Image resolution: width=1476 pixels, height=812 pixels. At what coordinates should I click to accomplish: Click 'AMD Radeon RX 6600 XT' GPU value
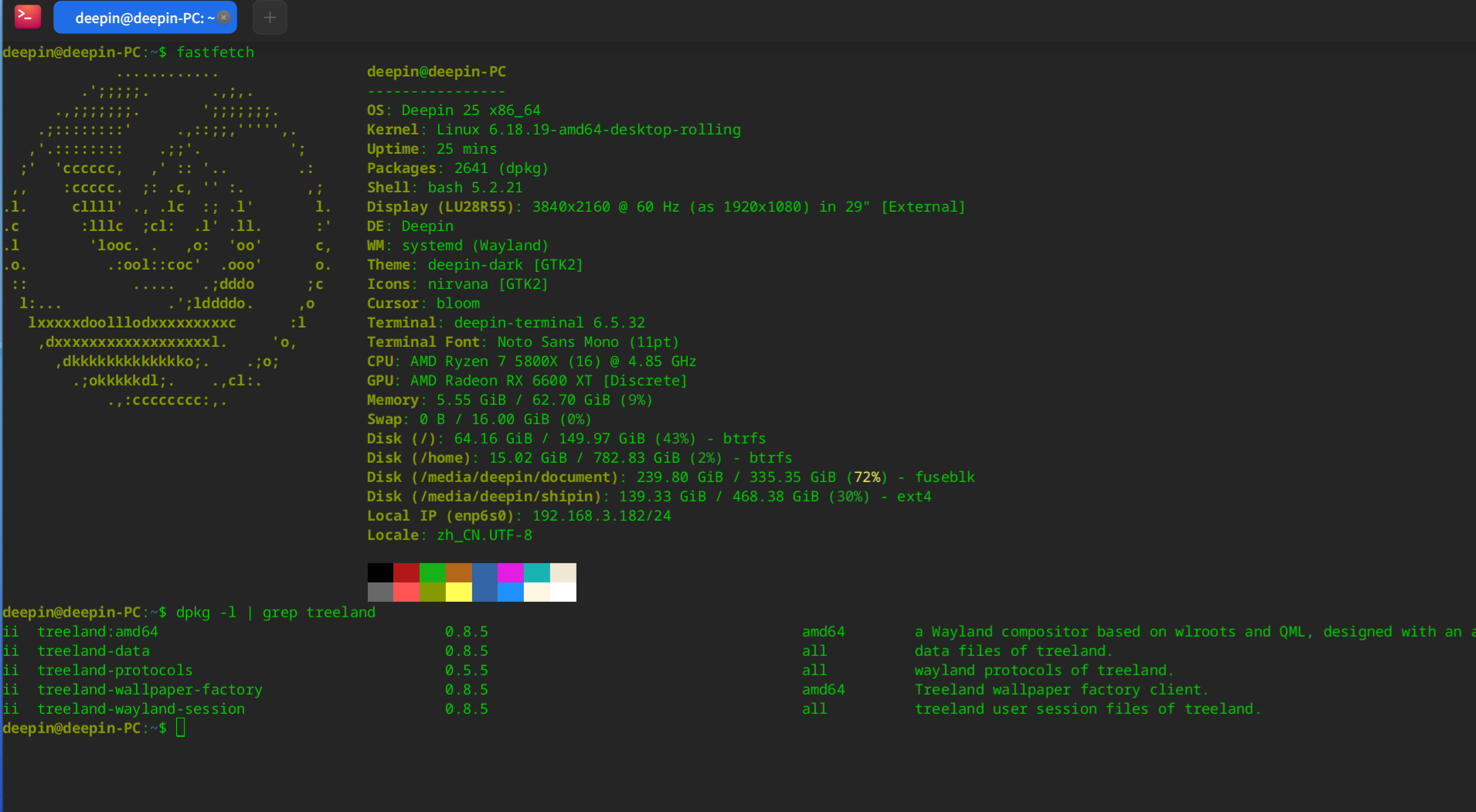point(502,381)
